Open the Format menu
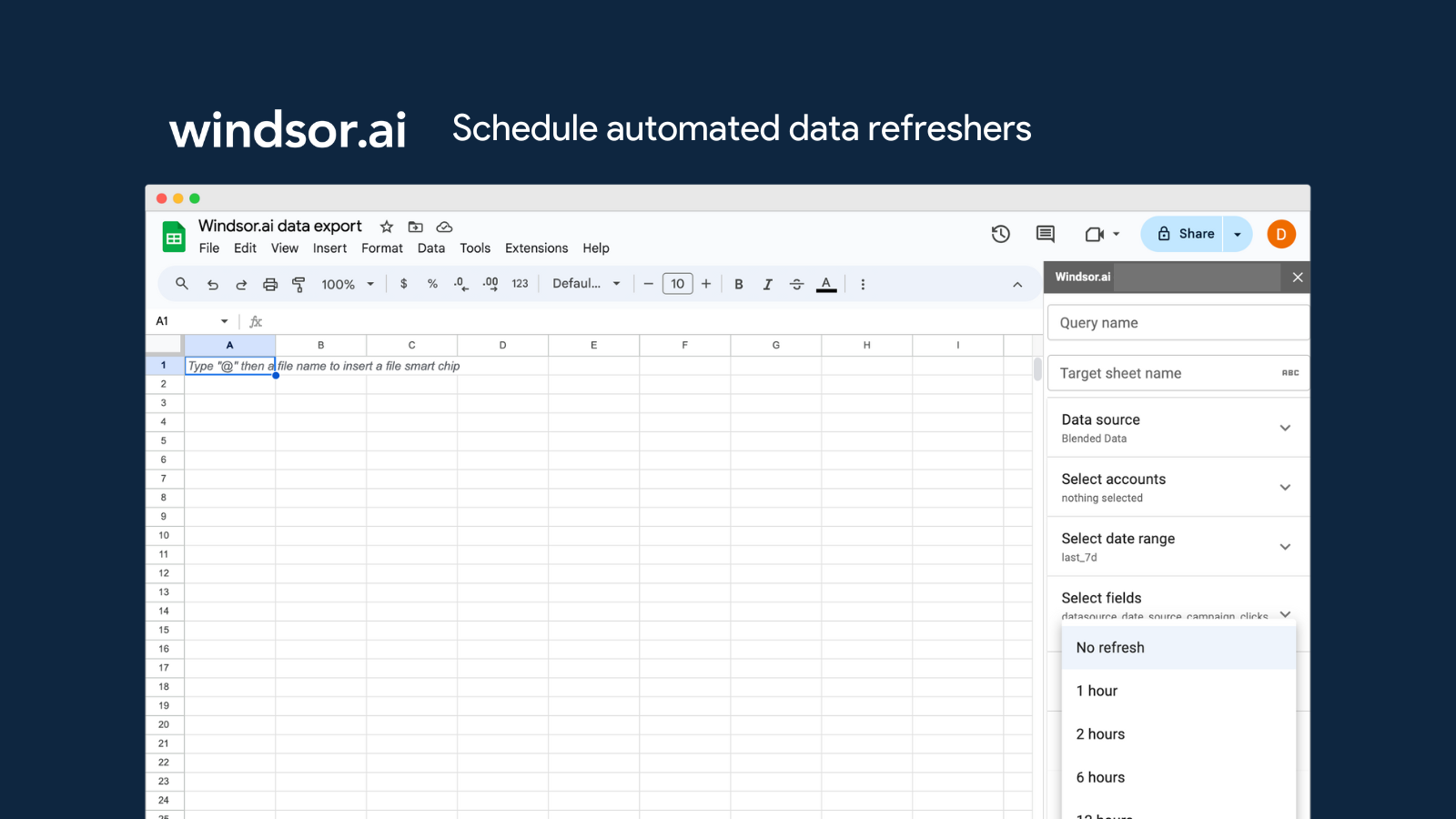The image size is (1456, 819). (381, 248)
